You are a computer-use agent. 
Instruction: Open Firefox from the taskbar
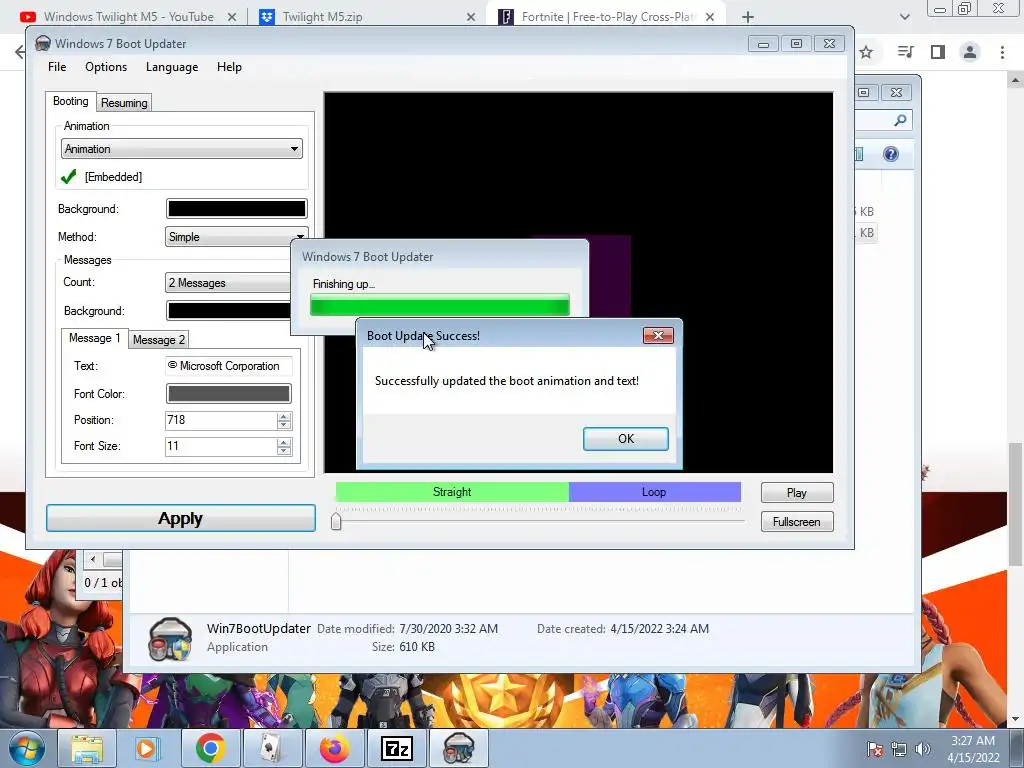tap(334, 748)
